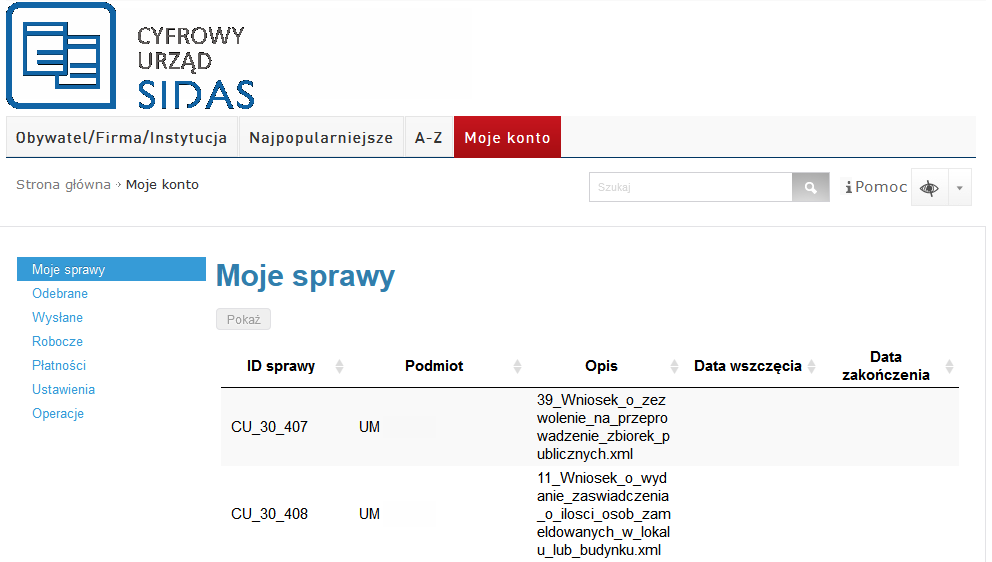This screenshot has width=992, height=562.
Task: Sort by Podmiot column arrows
Action: click(x=517, y=366)
